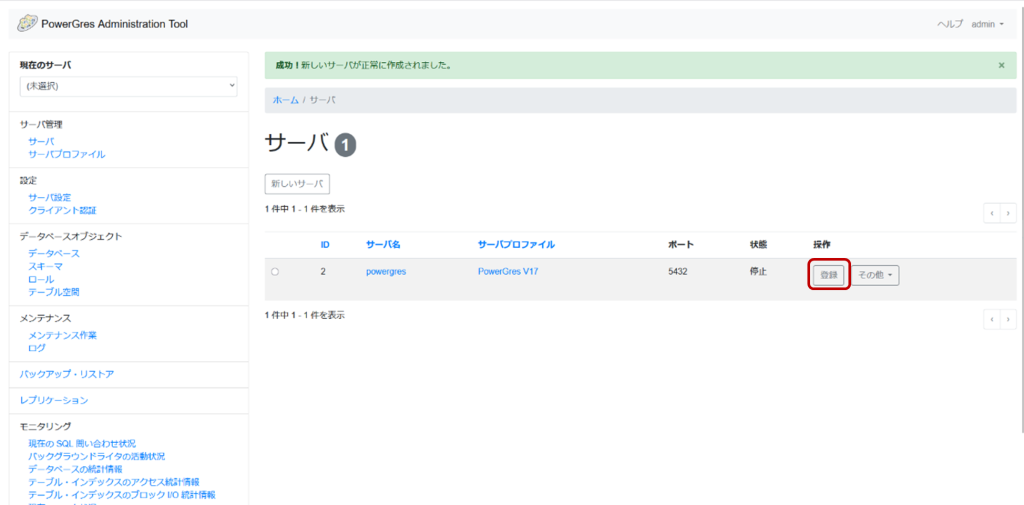The height and width of the screenshot is (505, 1024).
Task: Open サーバ in the sidebar
Action: coord(41,142)
